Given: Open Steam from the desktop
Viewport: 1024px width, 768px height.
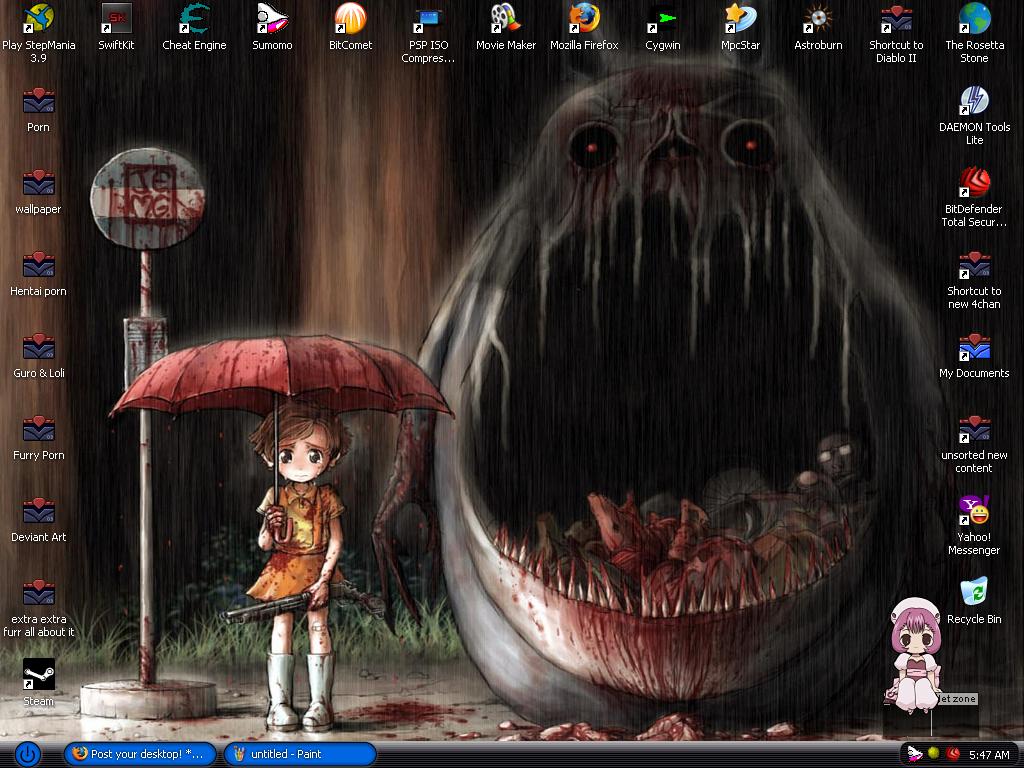Looking at the screenshot, I should pyautogui.click(x=38, y=675).
